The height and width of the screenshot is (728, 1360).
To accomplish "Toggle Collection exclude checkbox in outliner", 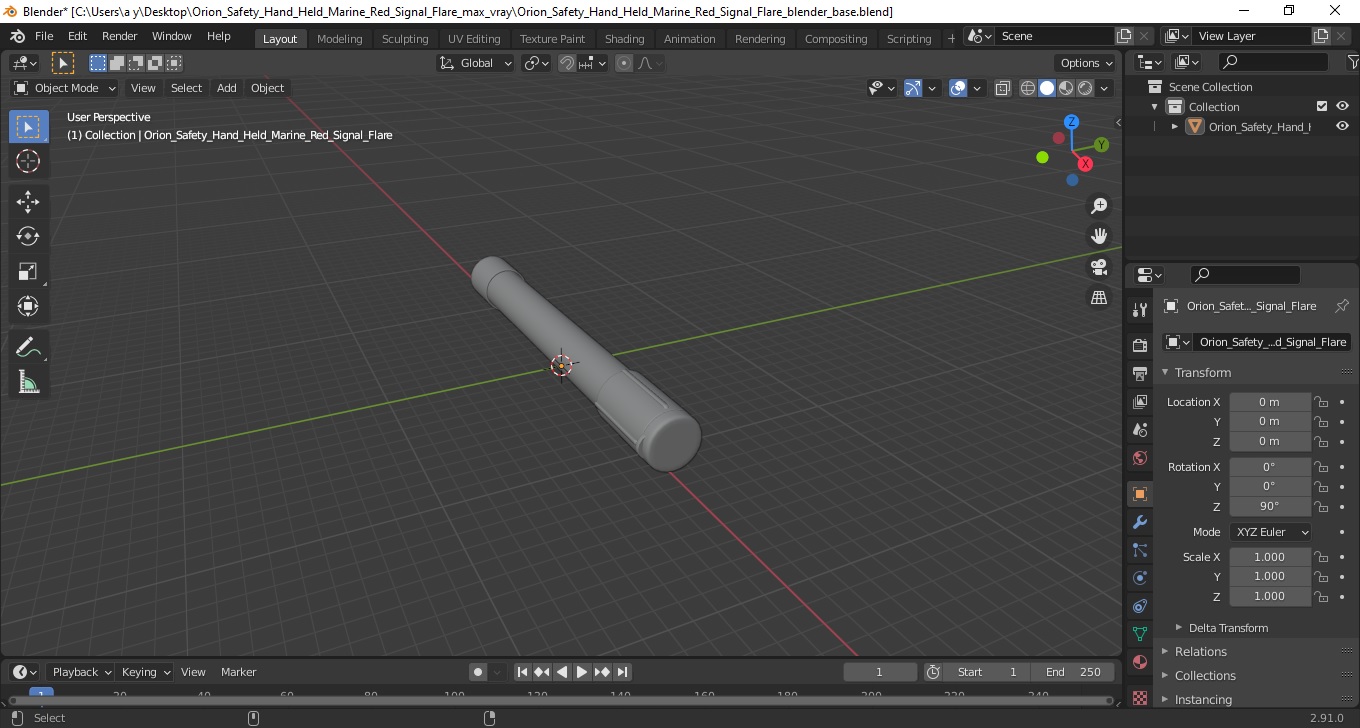I will click(1322, 107).
